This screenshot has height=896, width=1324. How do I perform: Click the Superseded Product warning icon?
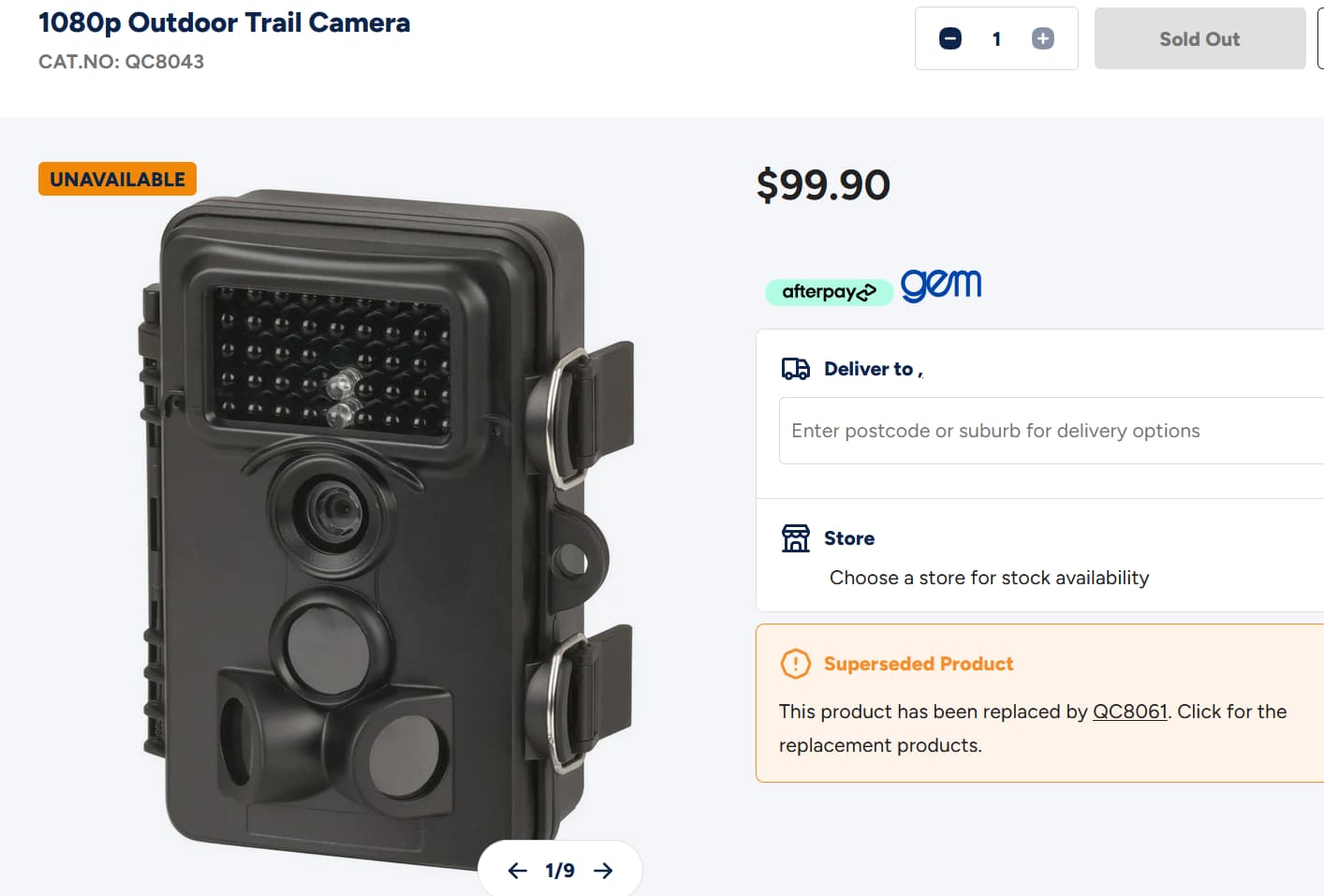click(x=795, y=664)
